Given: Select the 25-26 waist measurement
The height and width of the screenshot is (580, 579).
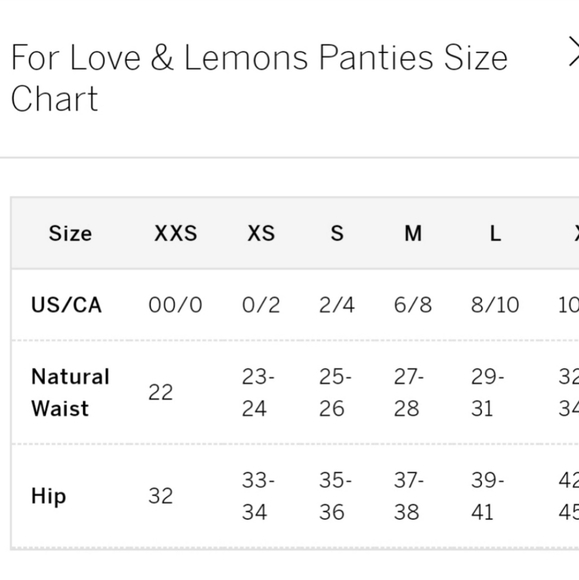Looking at the screenshot, I should point(335,392).
